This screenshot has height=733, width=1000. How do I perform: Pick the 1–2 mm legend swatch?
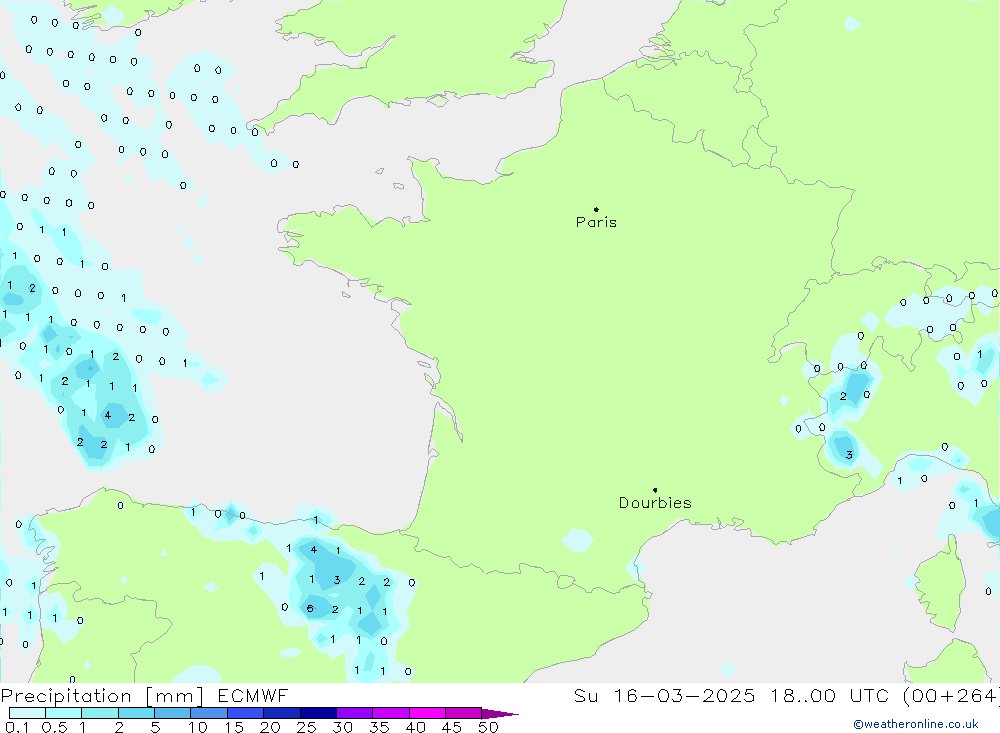(x=99, y=713)
